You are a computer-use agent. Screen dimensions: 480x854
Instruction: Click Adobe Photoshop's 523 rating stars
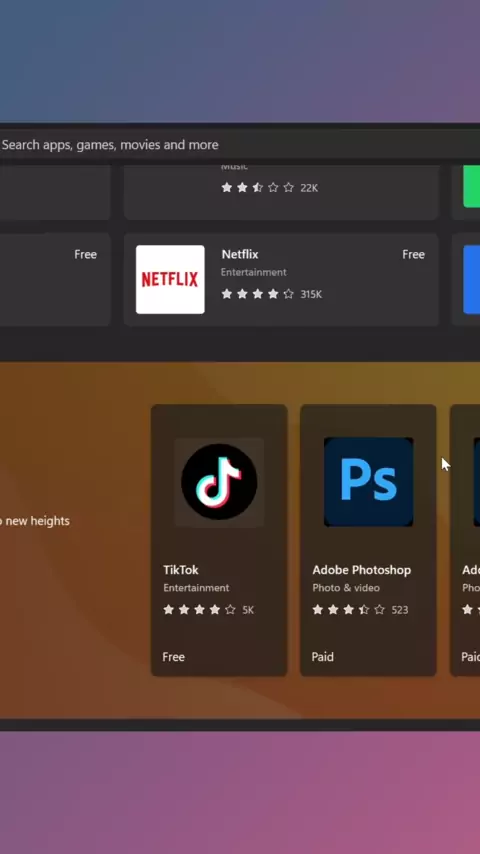(x=360, y=610)
